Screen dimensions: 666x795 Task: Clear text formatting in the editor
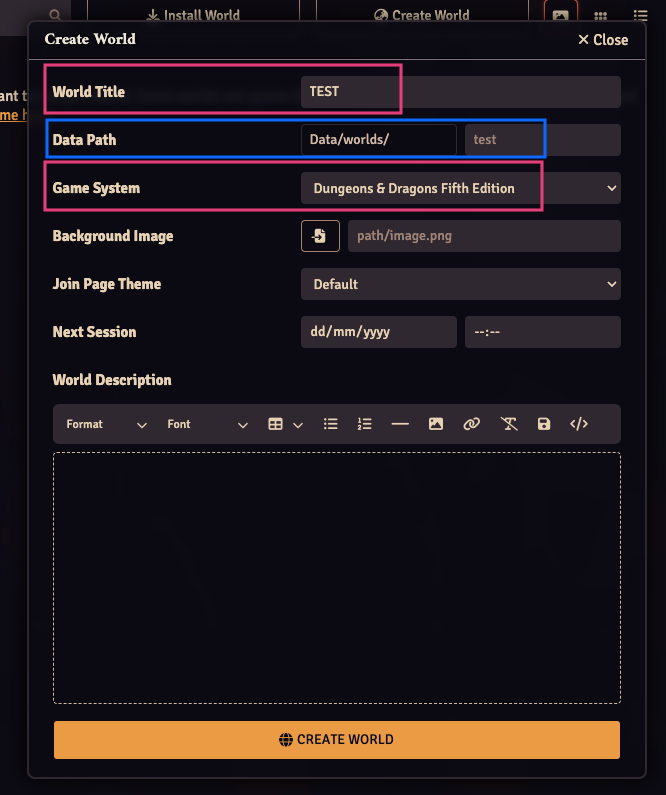pos(509,424)
